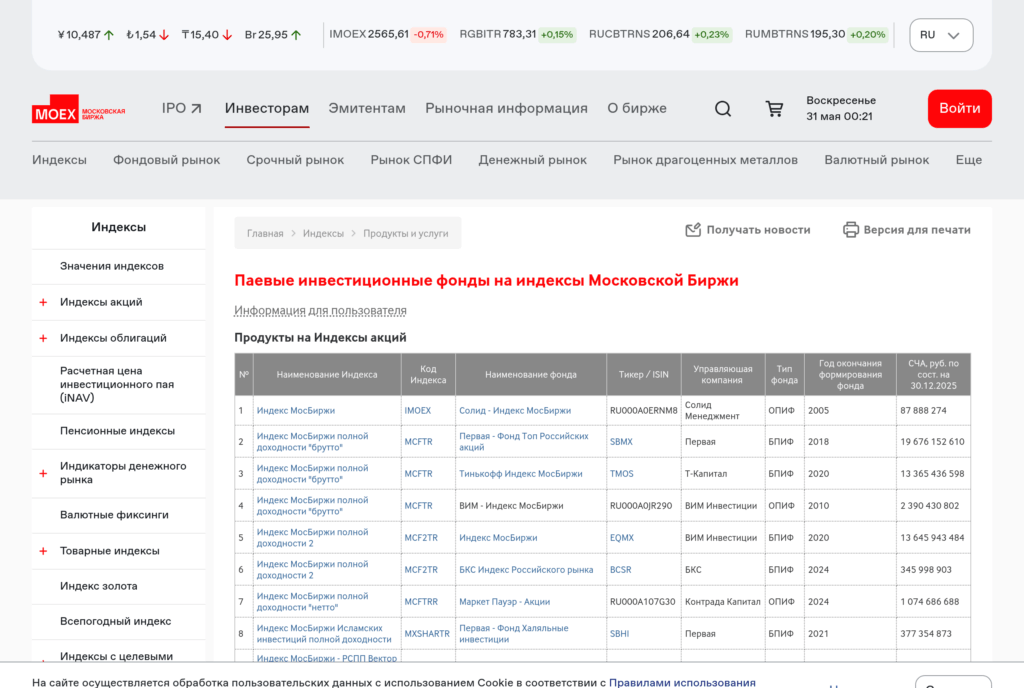Open Маркет Пауэр - Акции fund link

tap(504, 602)
